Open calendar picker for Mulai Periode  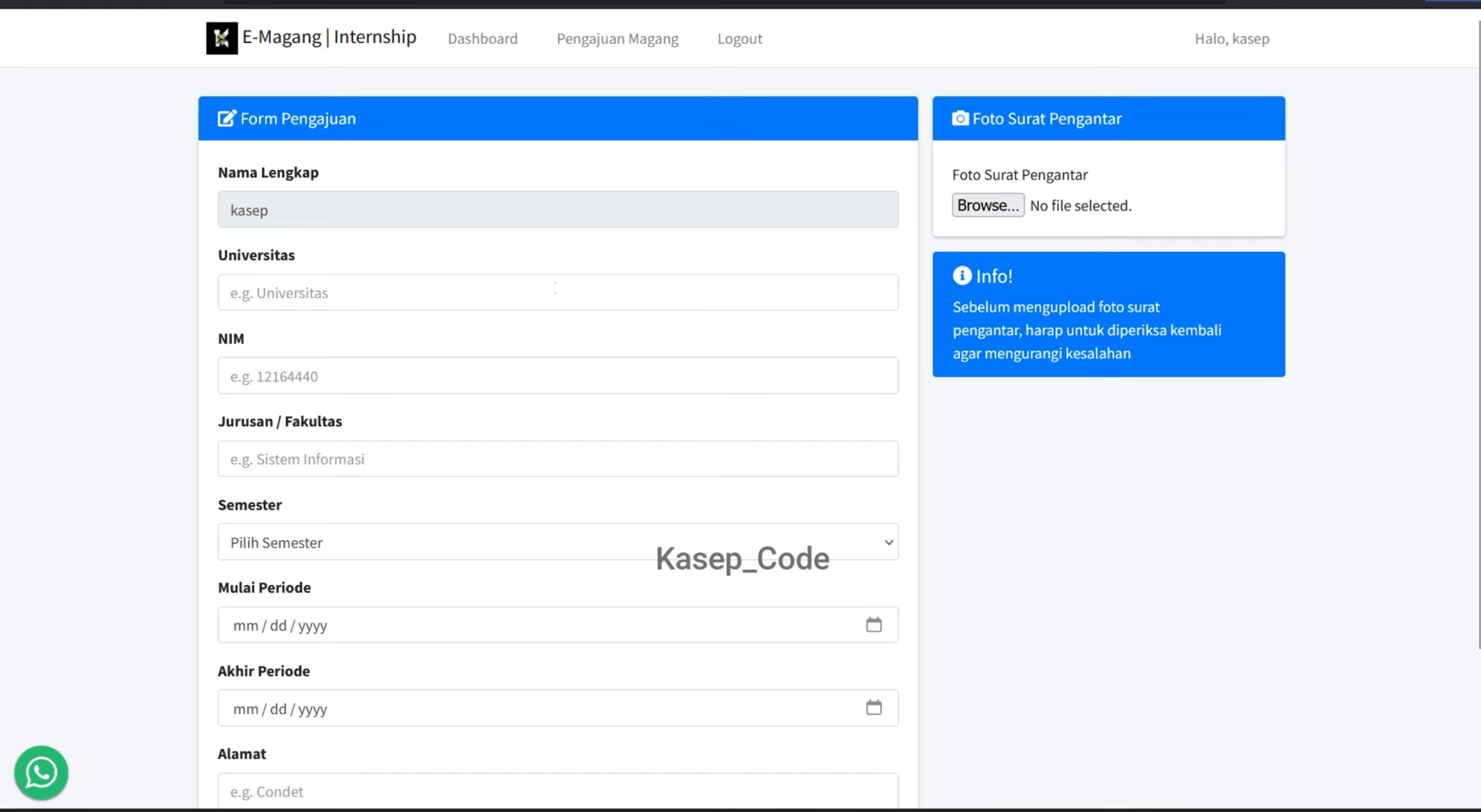point(873,625)
